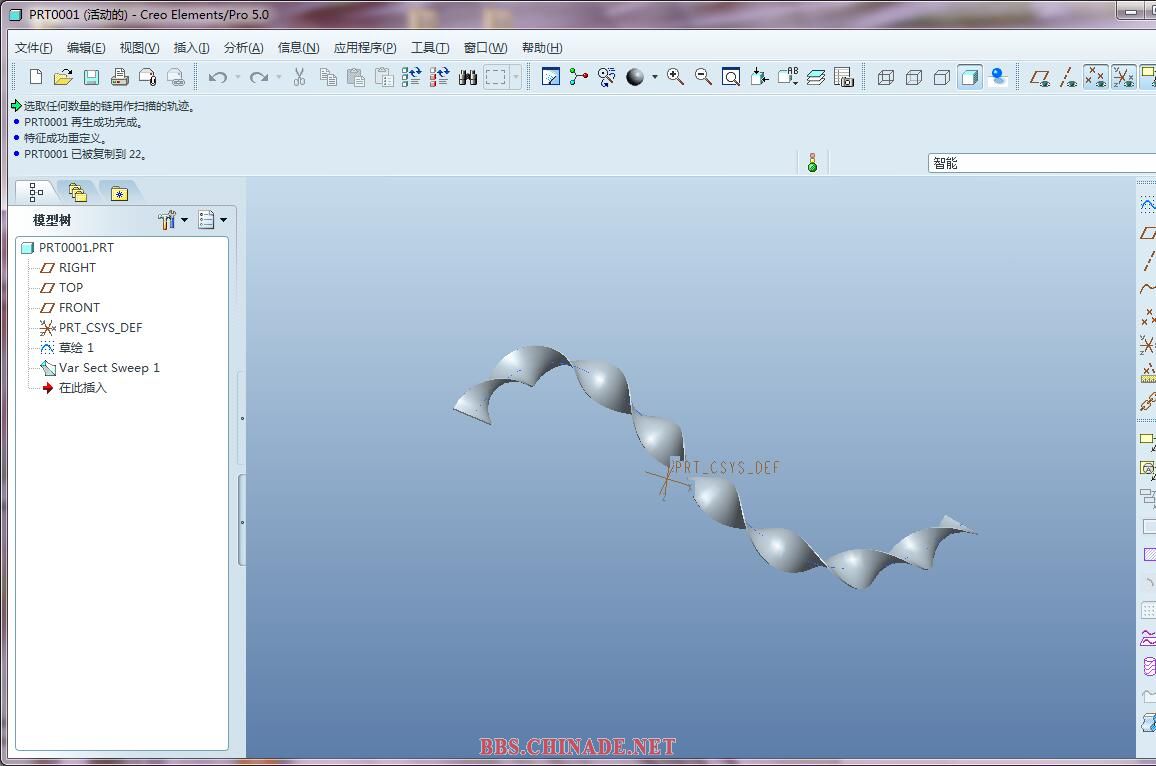1156x766 pixels.
Task: Open the 分析(A) menu
Action: 243,48
